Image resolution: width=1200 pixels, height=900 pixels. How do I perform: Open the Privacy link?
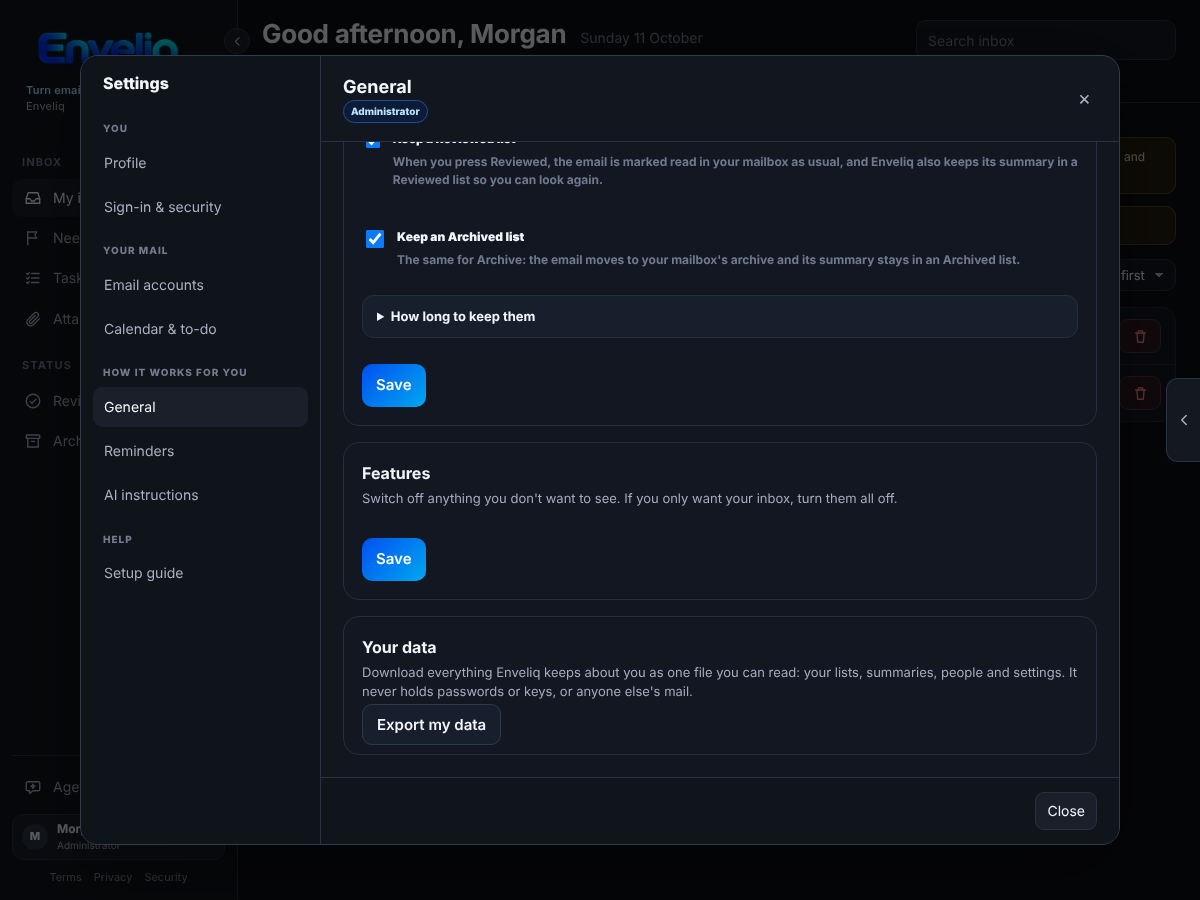[x=113, y=877]
